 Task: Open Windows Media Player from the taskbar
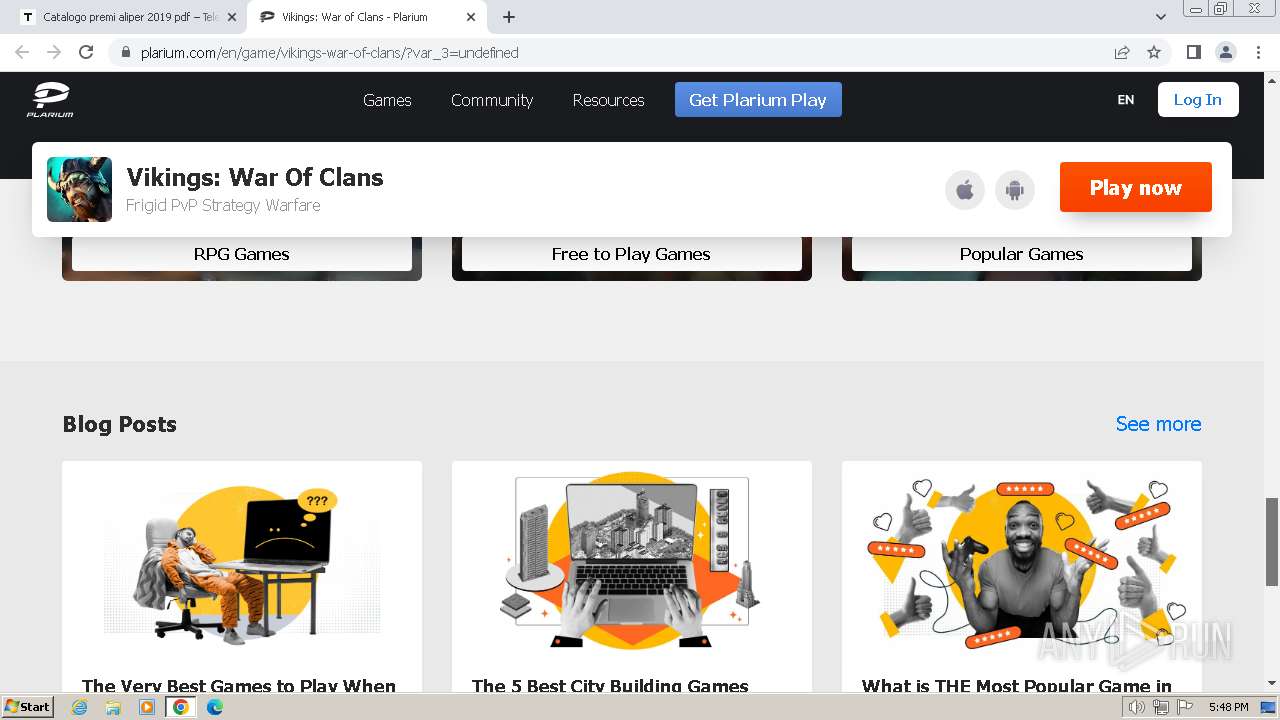click(147, 707)
